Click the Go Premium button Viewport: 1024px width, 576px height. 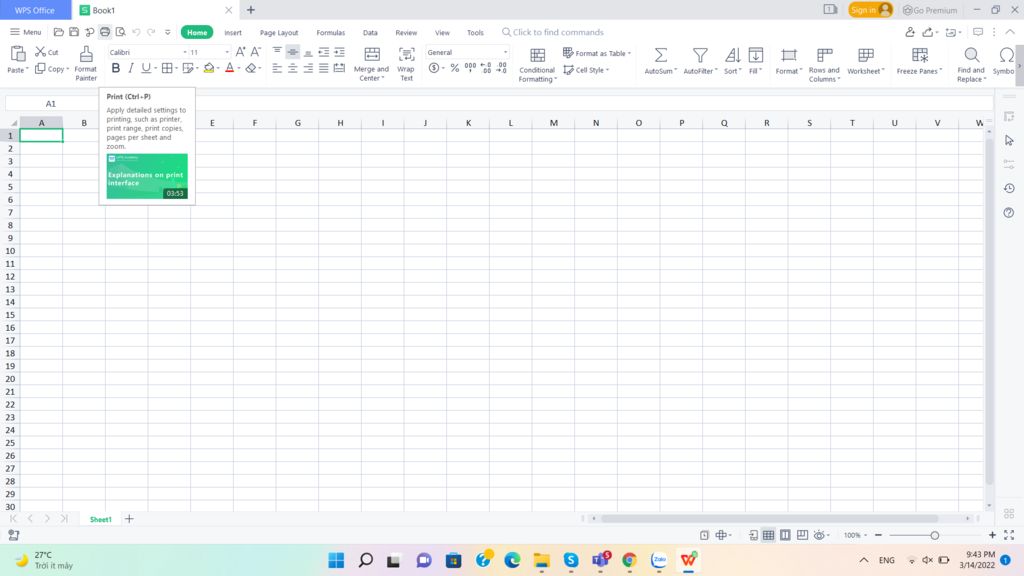click(930, 10)
